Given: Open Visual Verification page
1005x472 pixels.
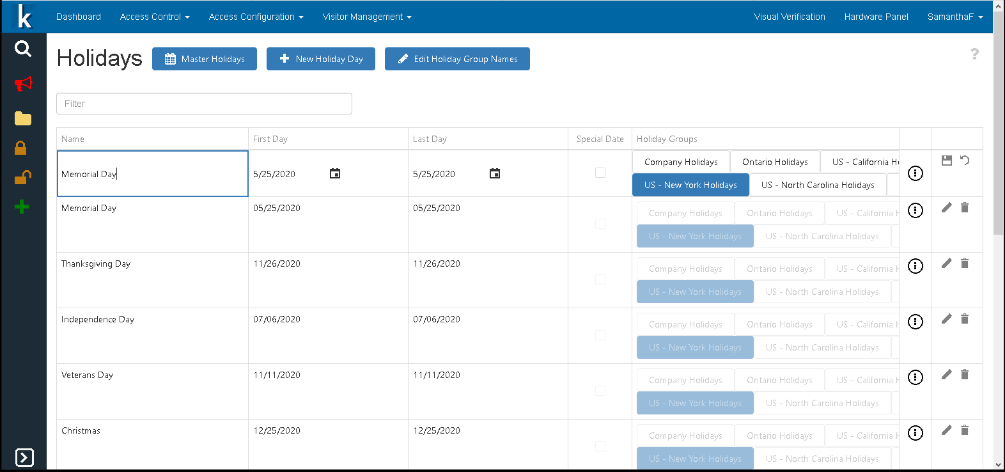Looking at the screenshot, I should point(790,17).
